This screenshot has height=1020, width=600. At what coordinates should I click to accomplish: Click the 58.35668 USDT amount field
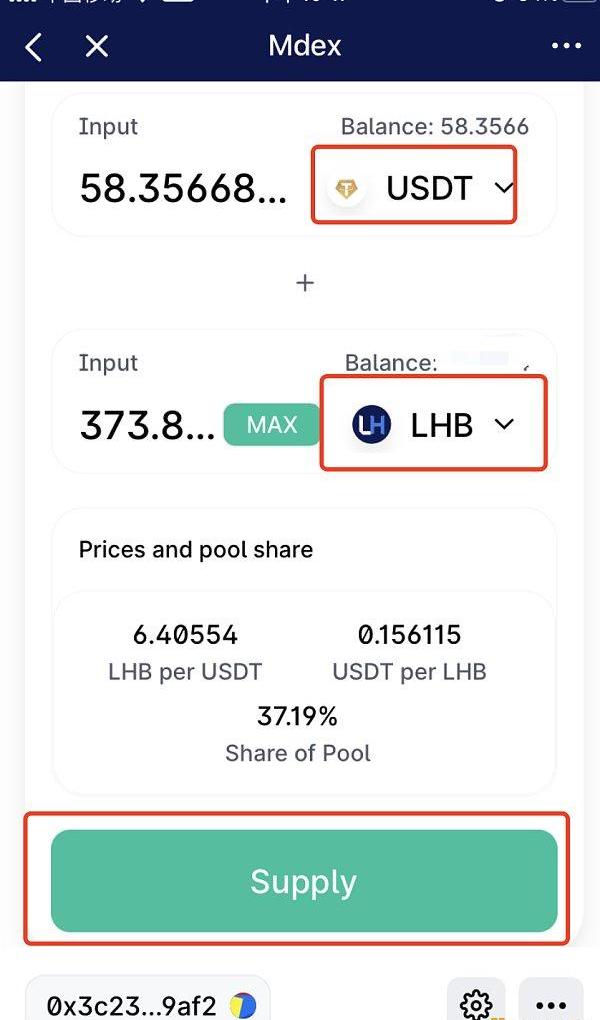tap(184, 188)
